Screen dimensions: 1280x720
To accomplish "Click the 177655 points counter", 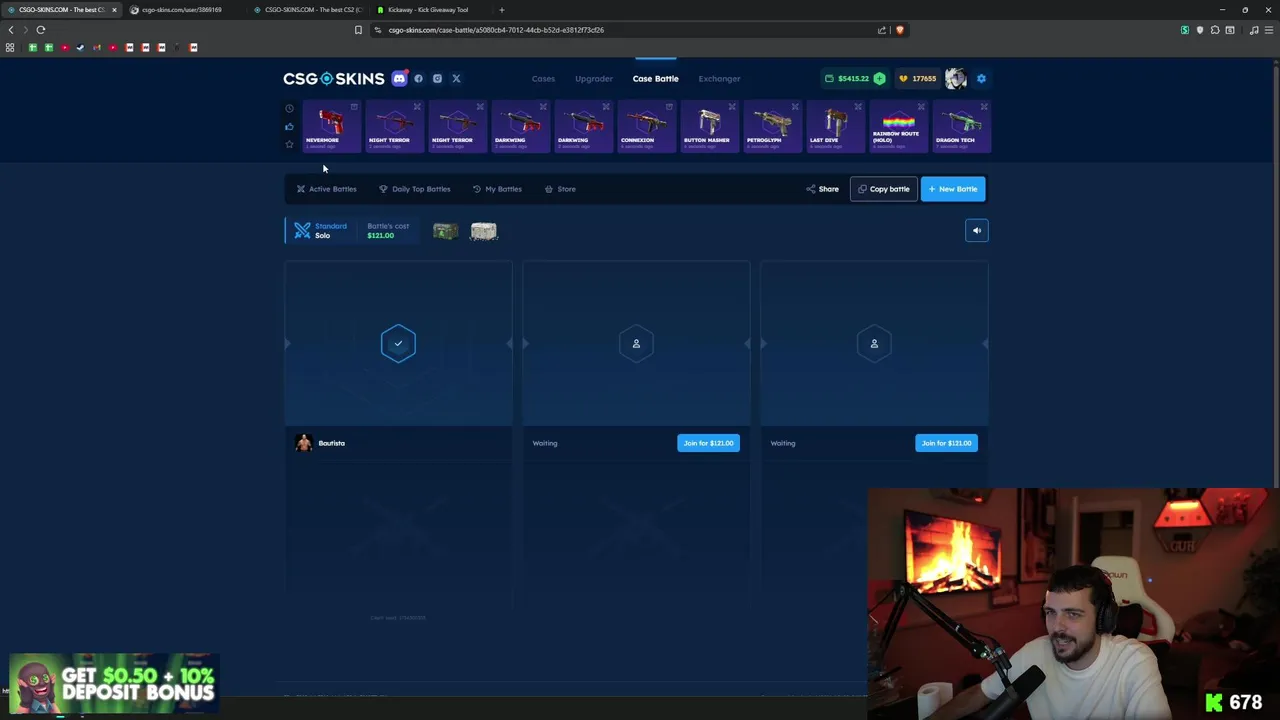I will [918, 78].
